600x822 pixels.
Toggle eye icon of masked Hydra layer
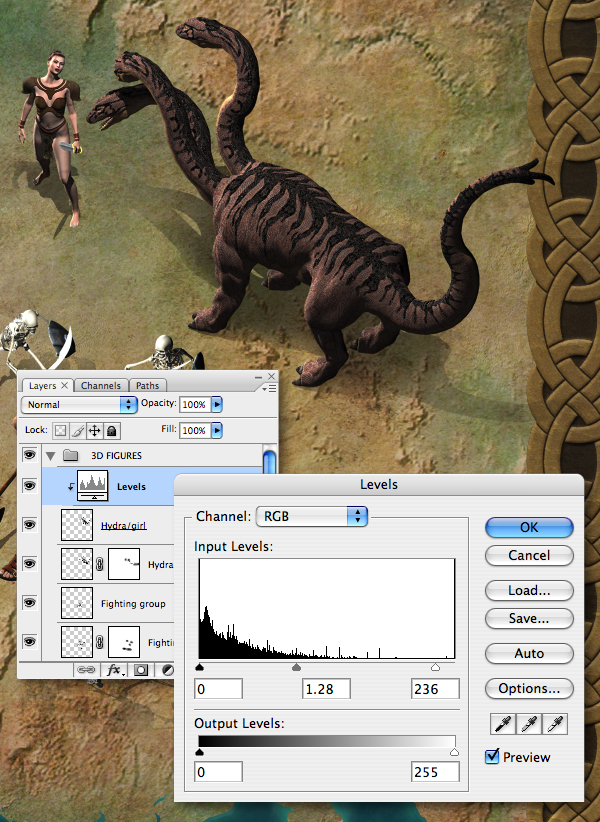[x=29, y=564]
